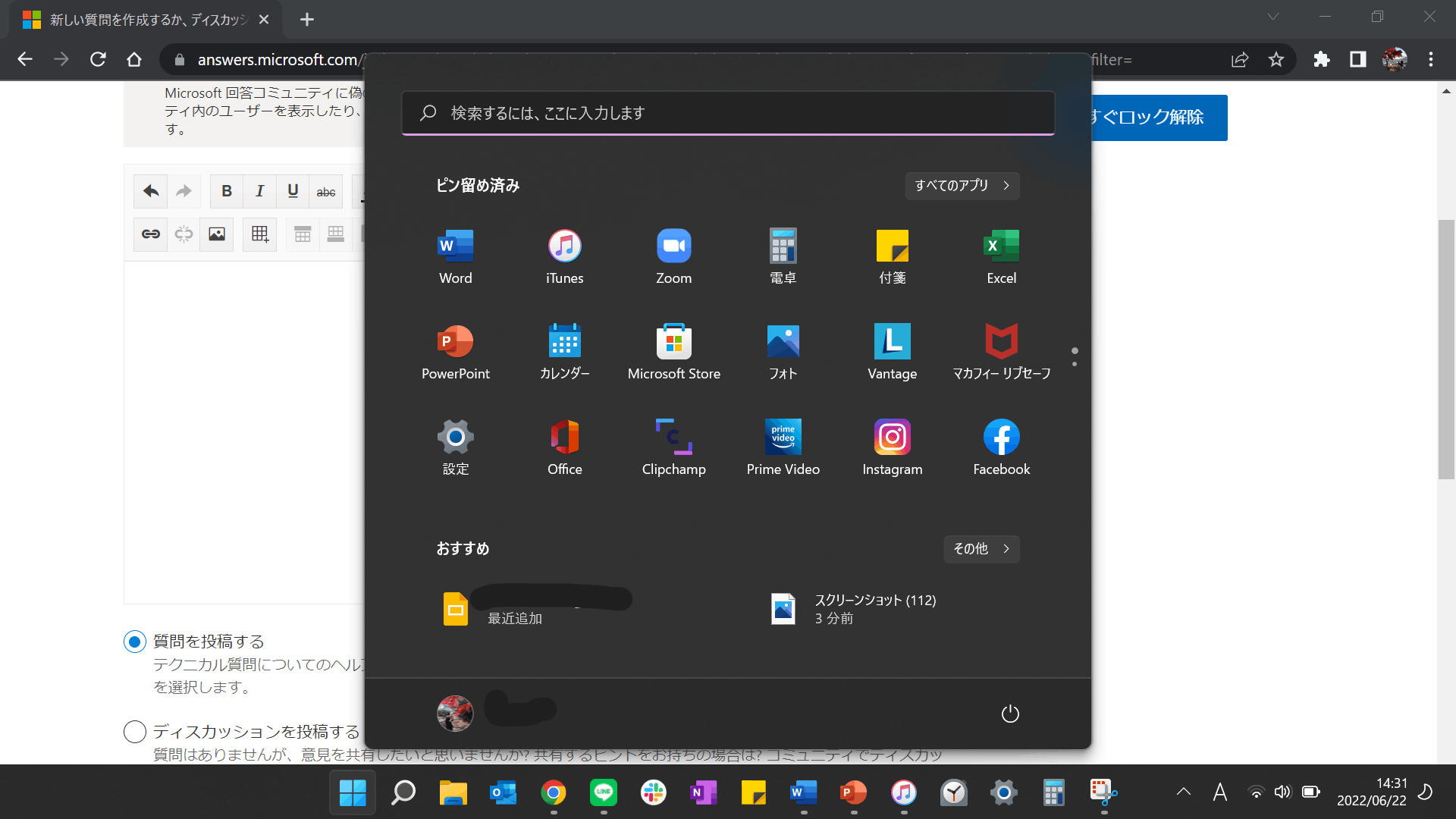
Task: Launch the Instagram pinned app
Action: (892, 447)
